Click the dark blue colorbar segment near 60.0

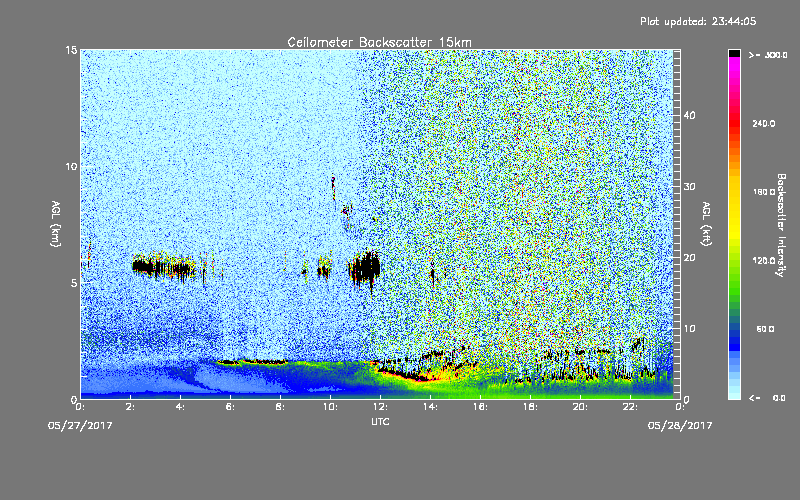point(734,334)
